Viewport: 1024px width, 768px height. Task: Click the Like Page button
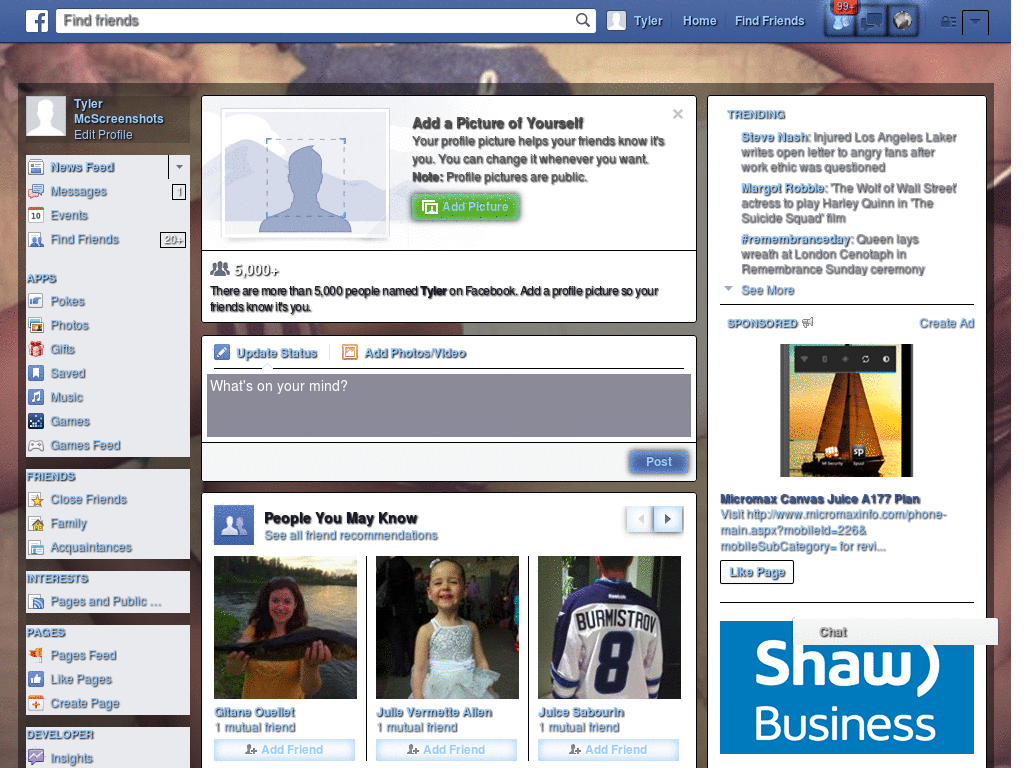click(757, 572)
